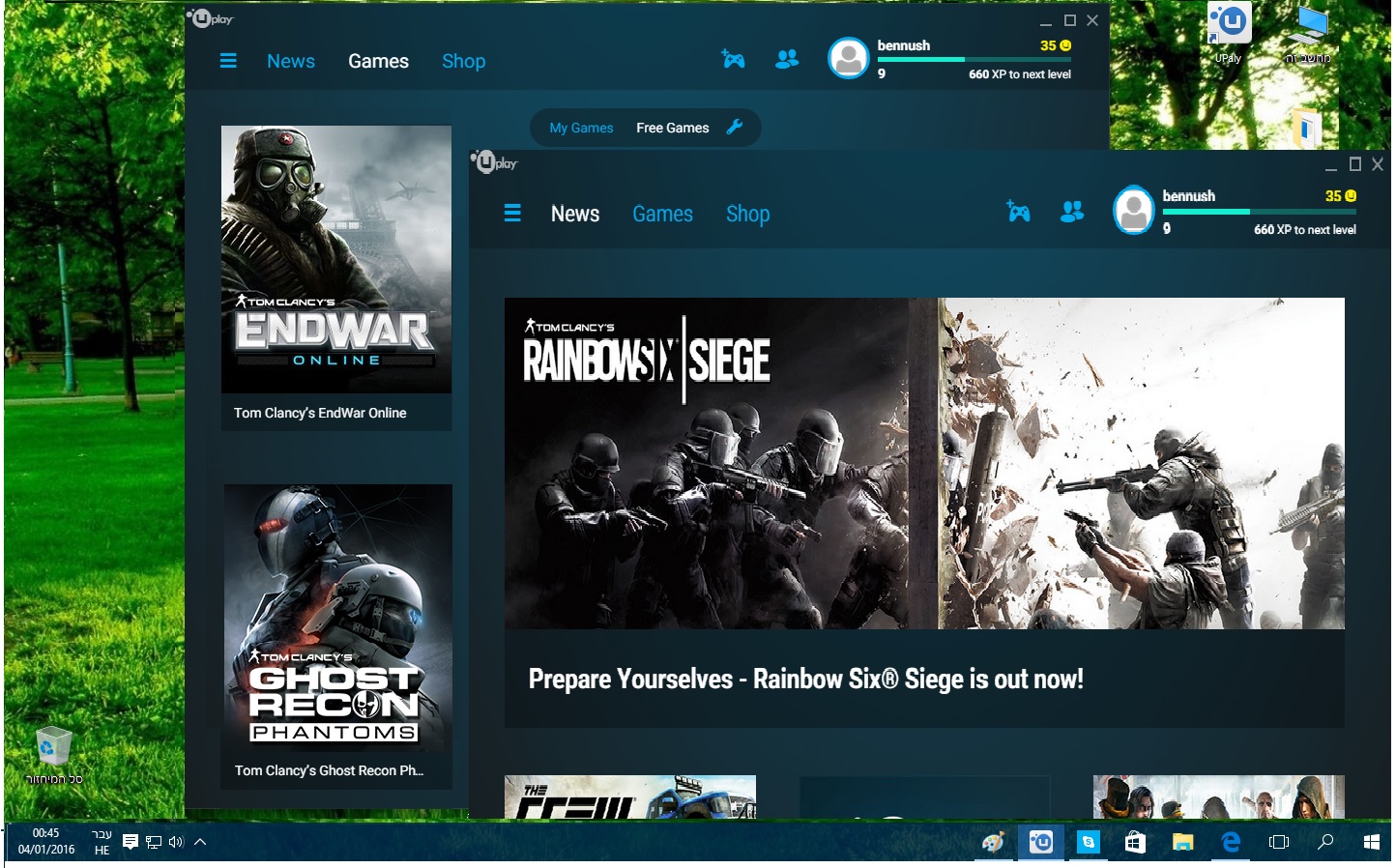Open The Crew news thumbnail
Viewport: 1396px width, 868px height.
[630, 797]
